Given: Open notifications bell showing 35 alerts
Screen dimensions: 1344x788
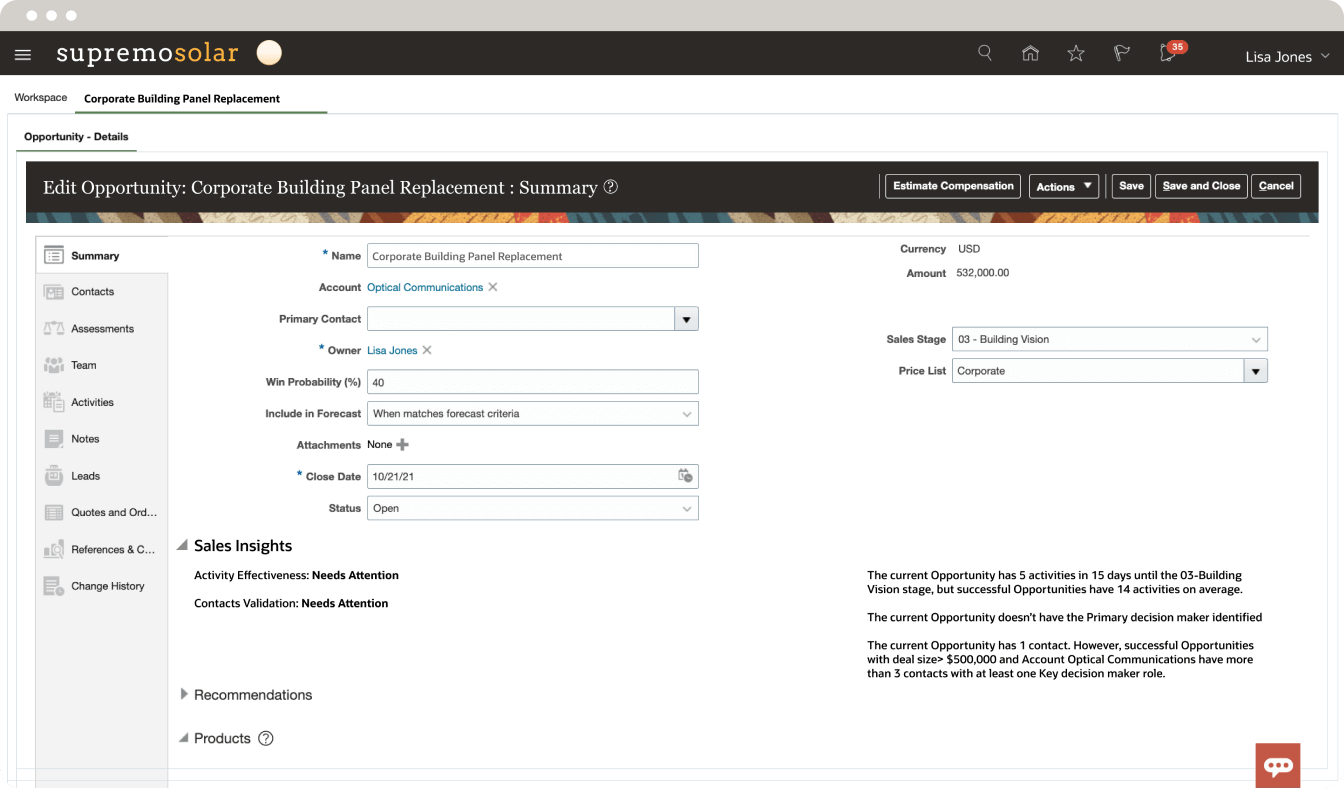Looking at the screenshot, I should pyautogui.click(x=1167, y=55).
